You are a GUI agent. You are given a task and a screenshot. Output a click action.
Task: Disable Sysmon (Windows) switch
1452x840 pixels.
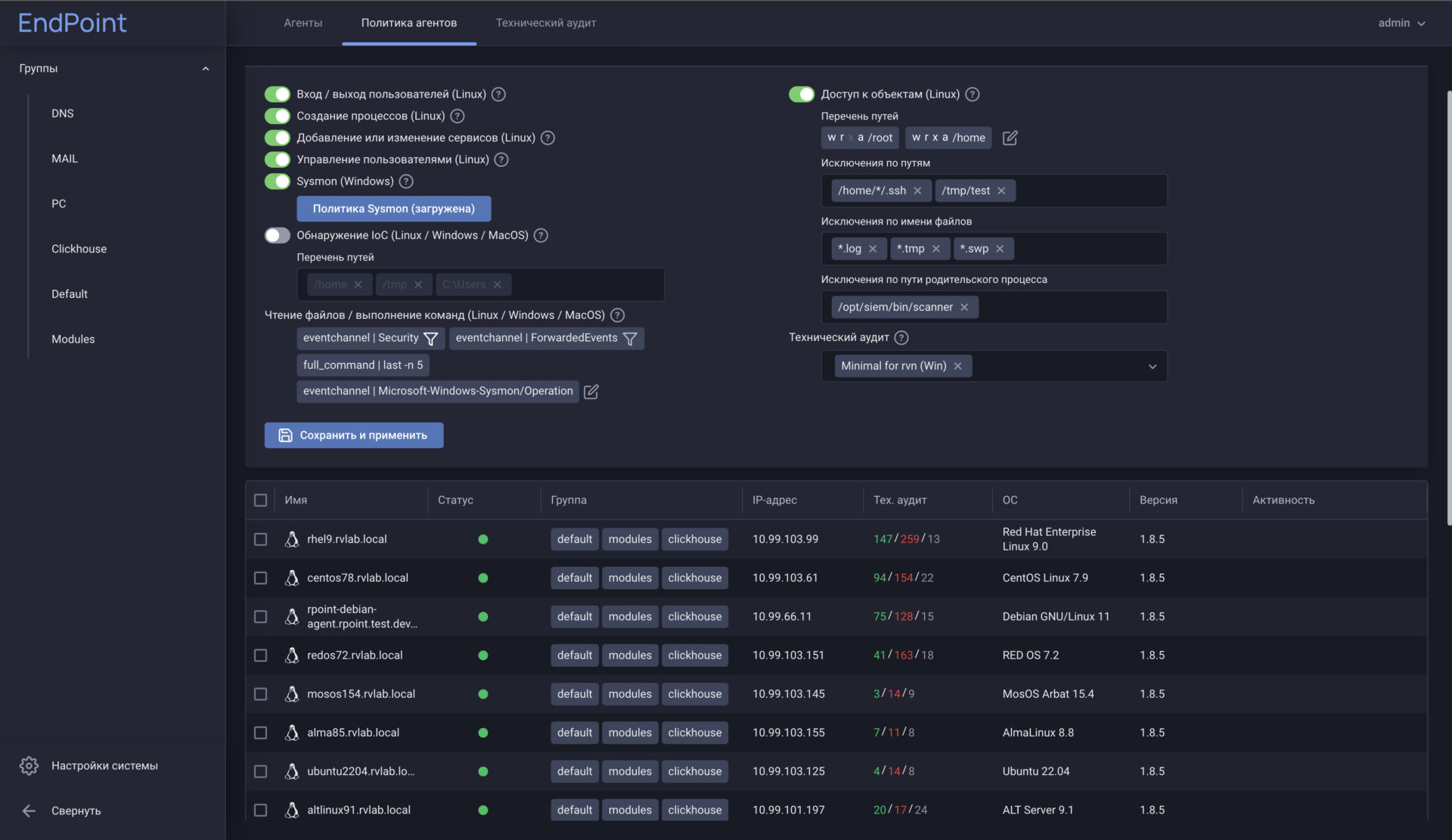[278, 181]
